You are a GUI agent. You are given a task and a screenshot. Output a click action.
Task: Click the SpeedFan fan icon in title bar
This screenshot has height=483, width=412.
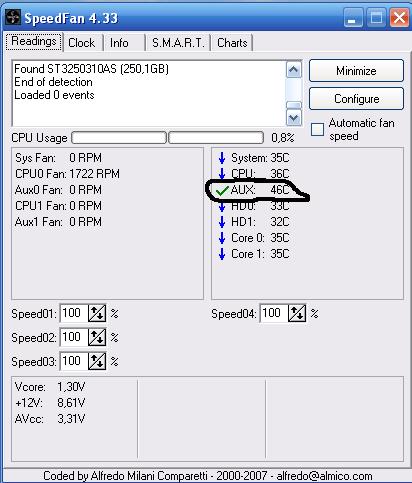[x=13, y=17]
